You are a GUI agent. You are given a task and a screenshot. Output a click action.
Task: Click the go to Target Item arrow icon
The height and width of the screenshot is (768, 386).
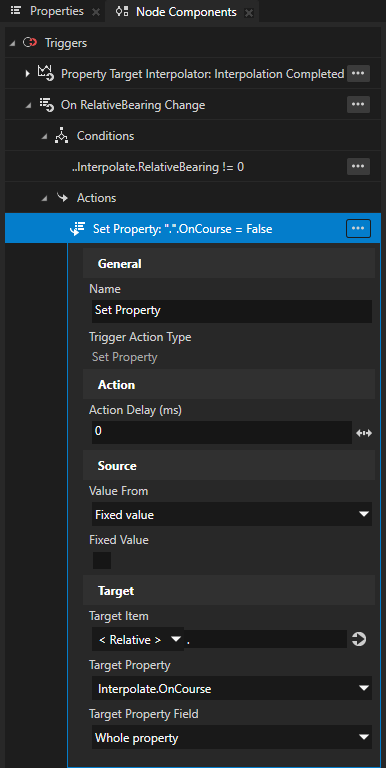359,639
